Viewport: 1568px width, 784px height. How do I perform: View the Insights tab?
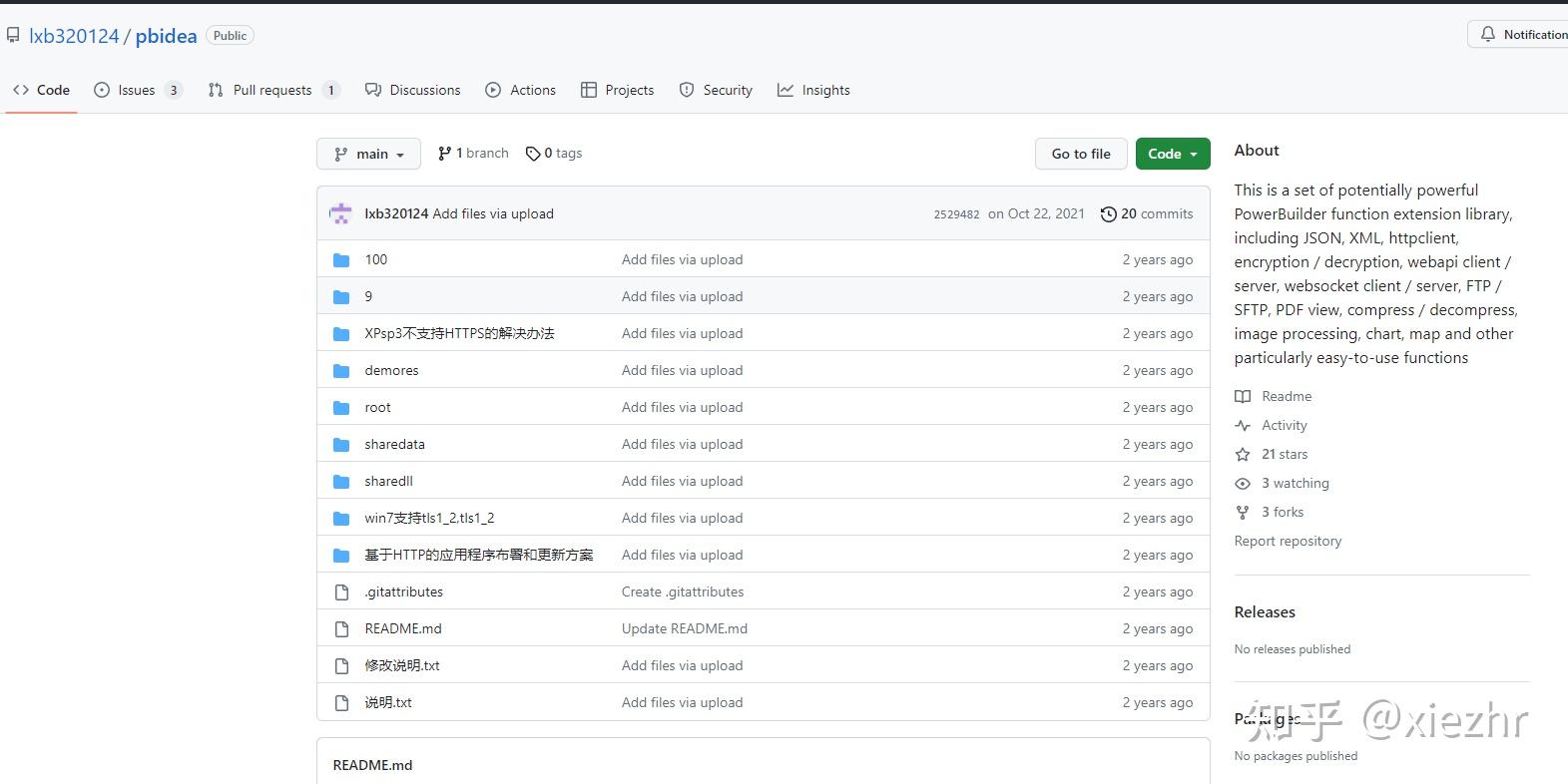click(813, 90)
